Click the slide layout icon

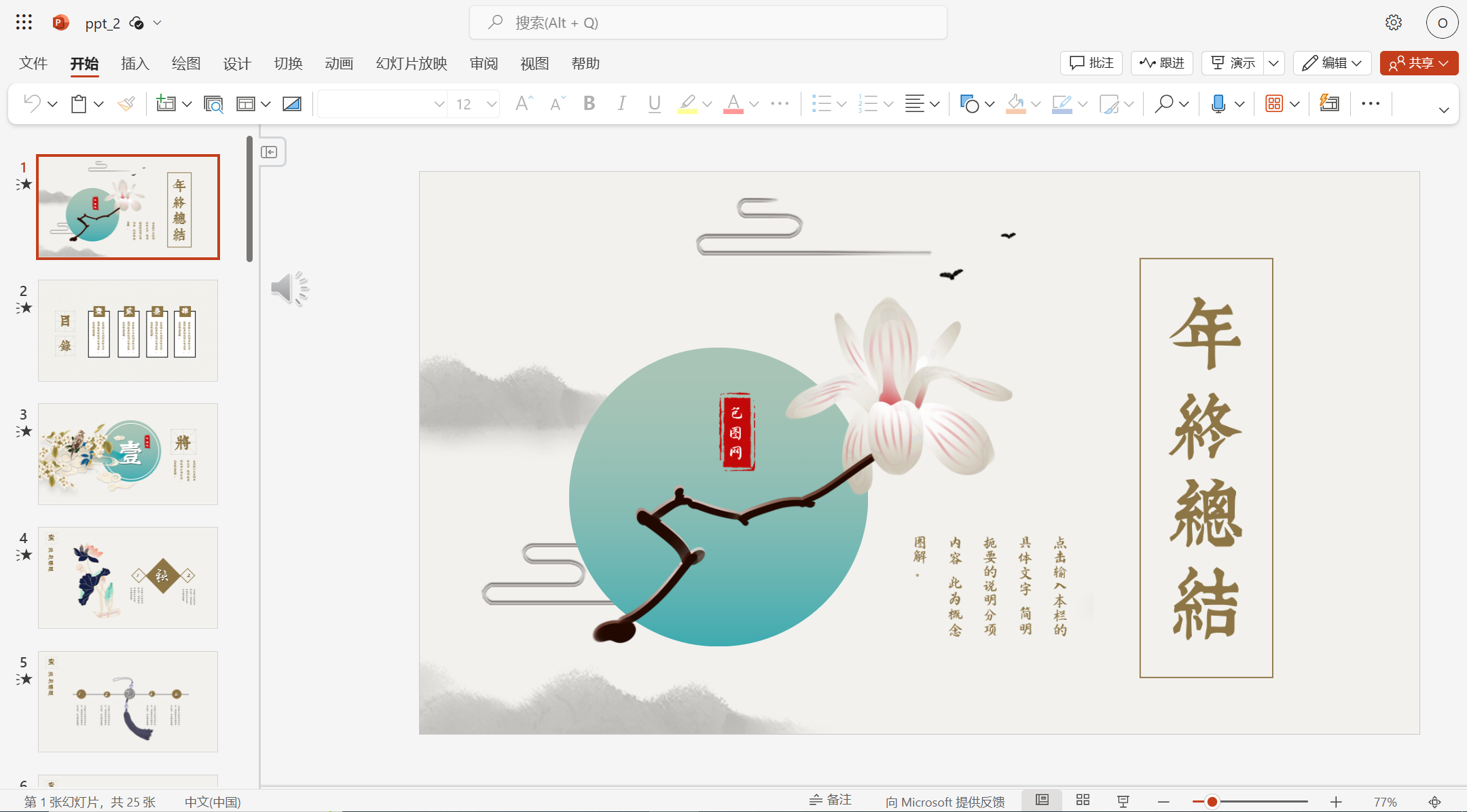click(x=245, y=103)
